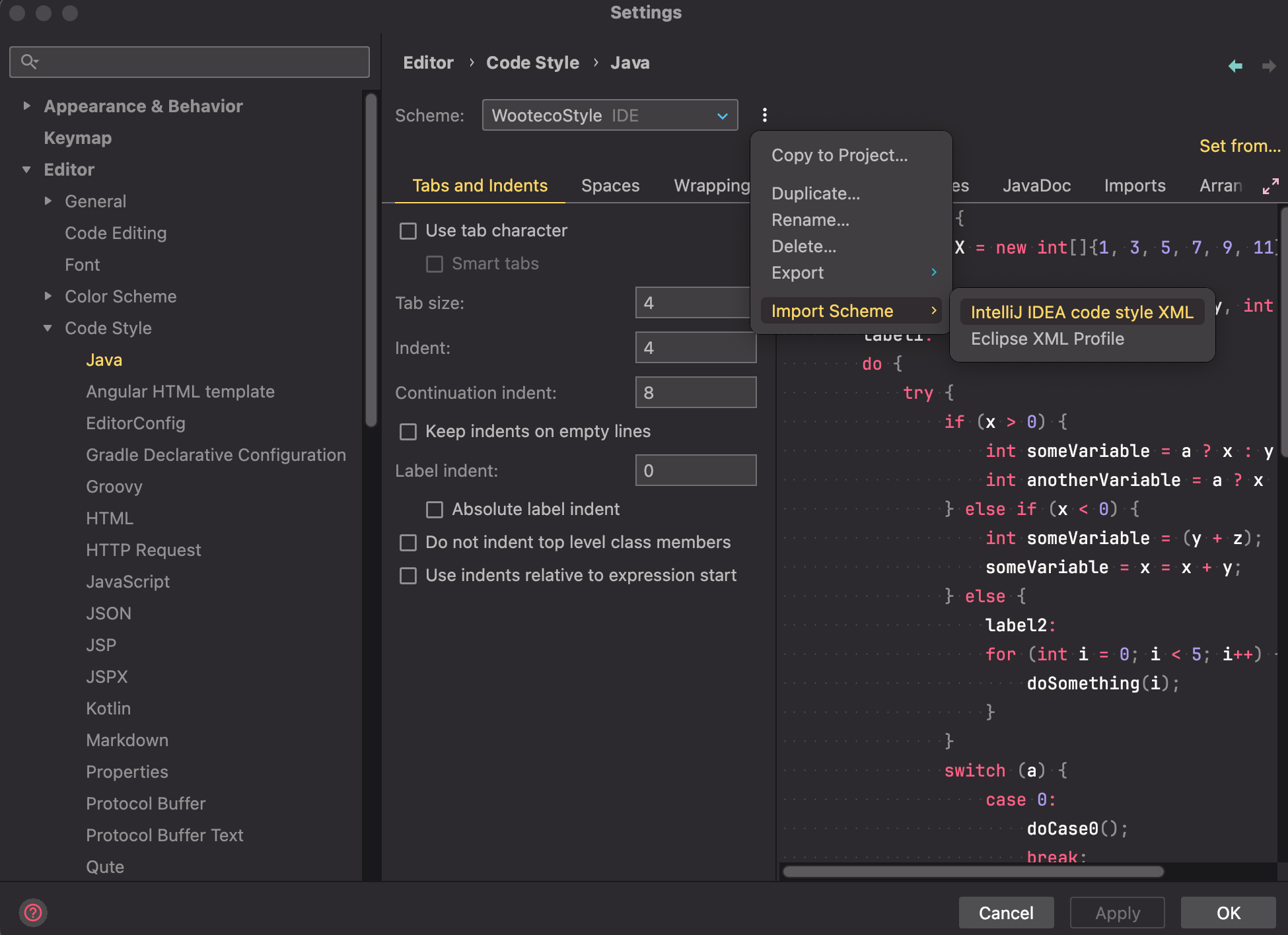Click the Continuation indent input field
This screenshot has height=935, width=1288.
695,393
